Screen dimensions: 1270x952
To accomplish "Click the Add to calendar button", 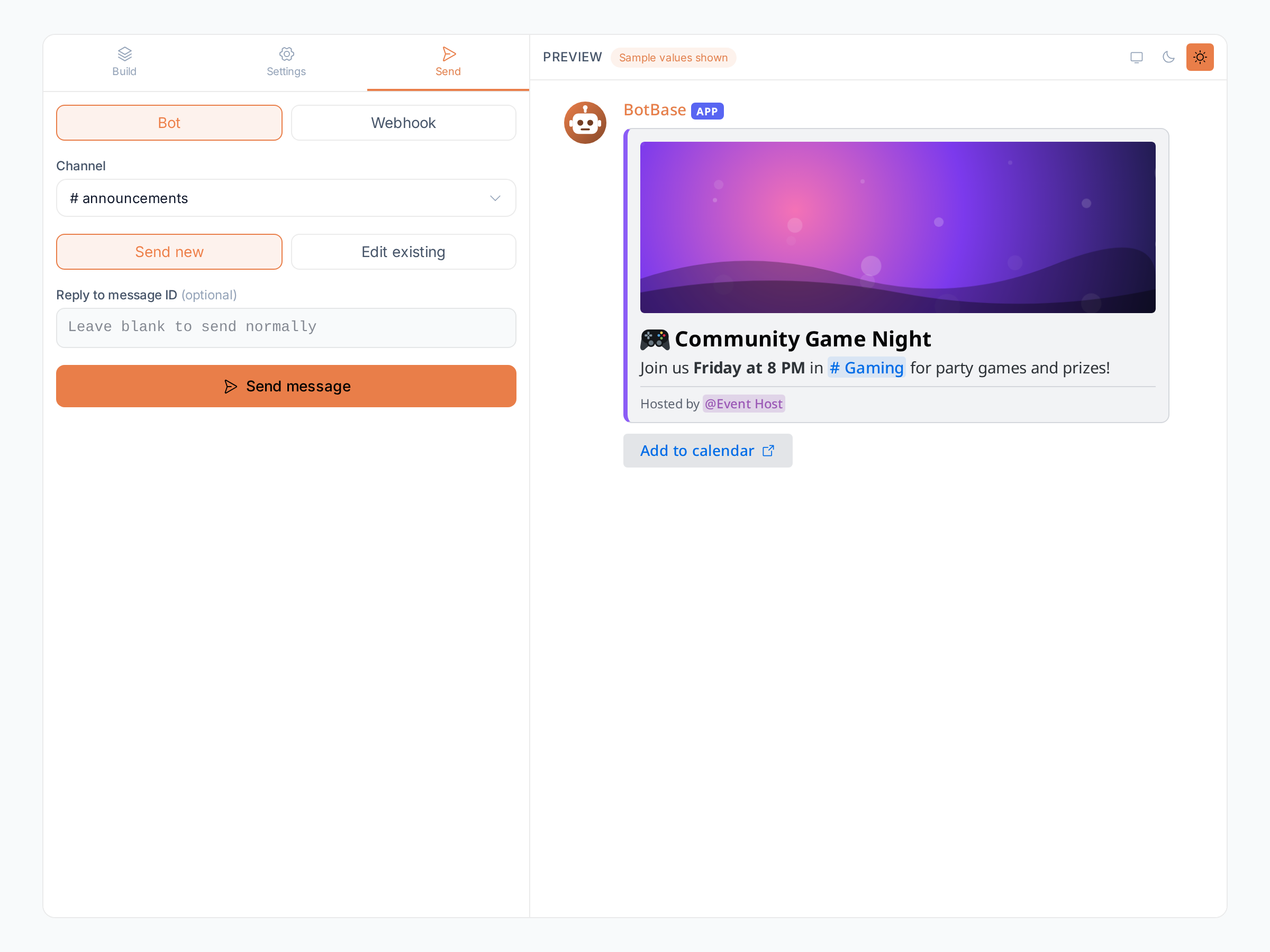I will coord(707,451).
